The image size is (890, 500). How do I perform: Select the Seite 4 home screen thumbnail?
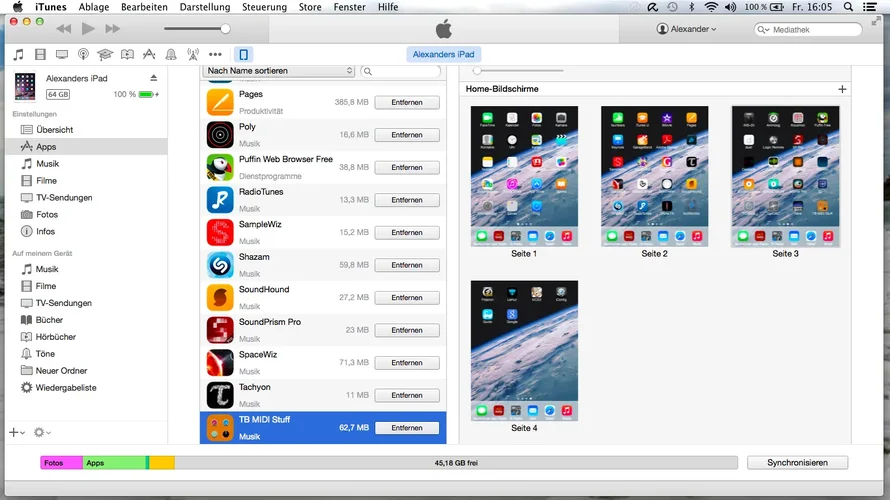524,350
